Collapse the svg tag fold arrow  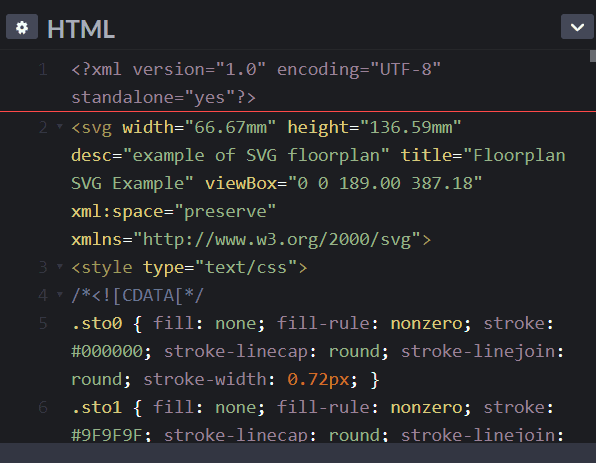[x=60, y=126]
